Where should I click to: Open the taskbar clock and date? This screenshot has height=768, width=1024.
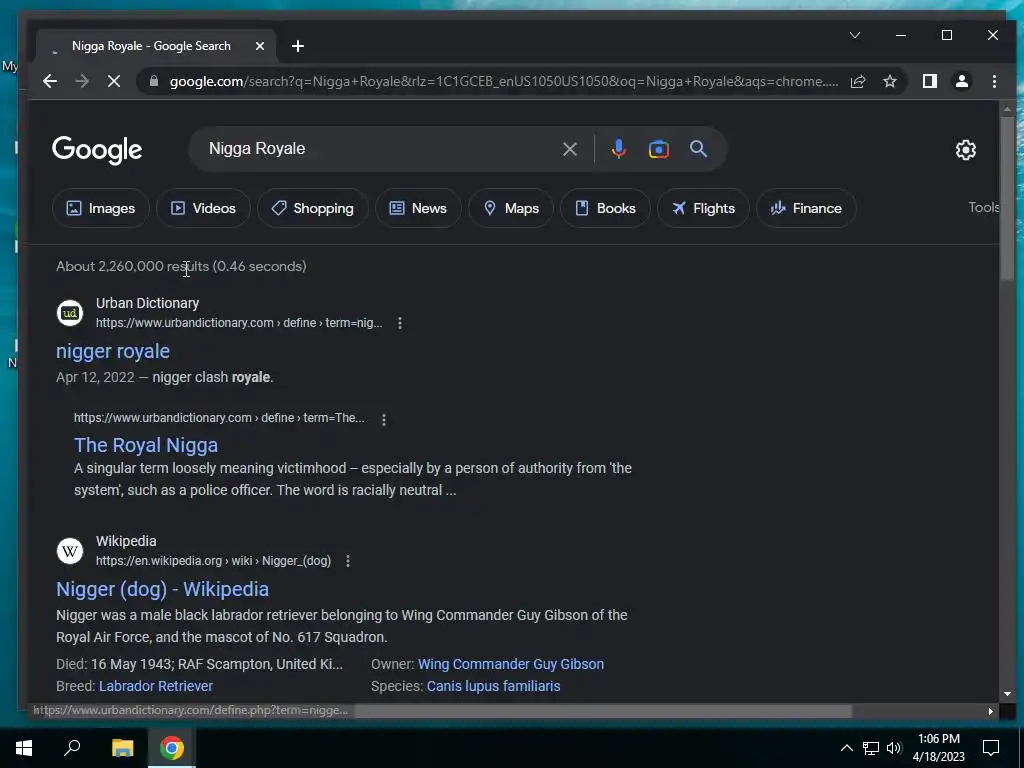[938, 748]
